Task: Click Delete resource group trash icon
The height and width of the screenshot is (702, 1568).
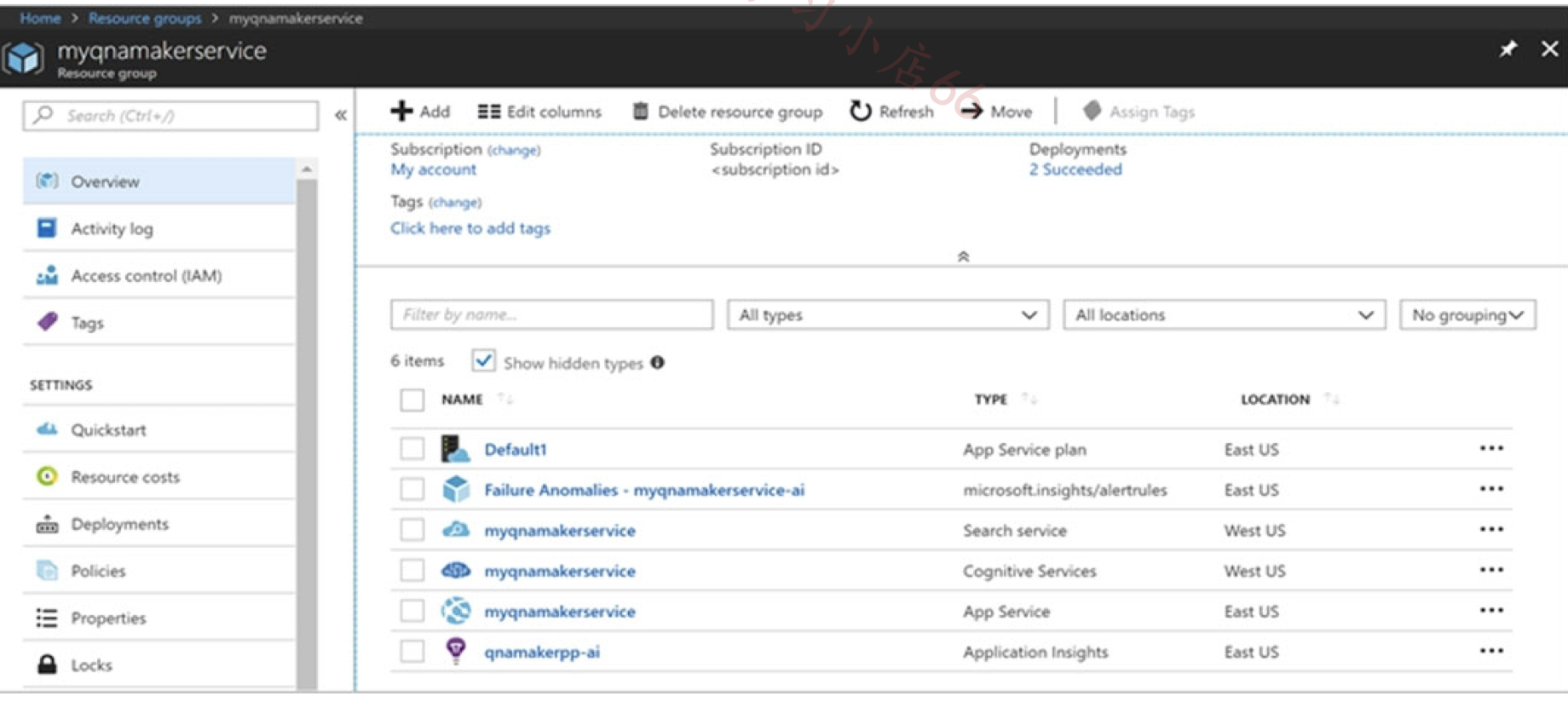Action: pos(641,112)
